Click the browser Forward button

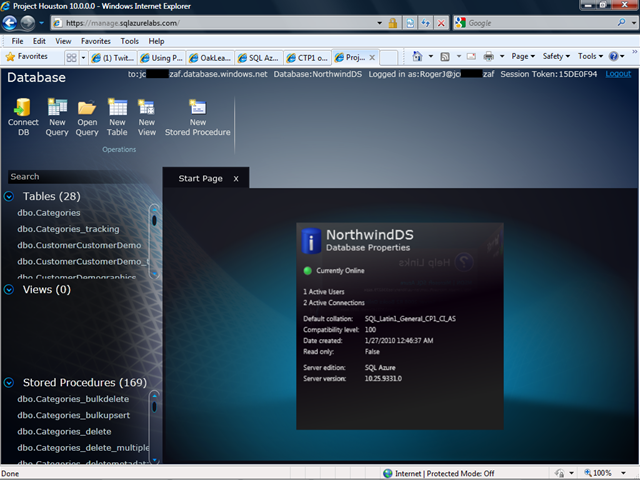click(28, 23)
